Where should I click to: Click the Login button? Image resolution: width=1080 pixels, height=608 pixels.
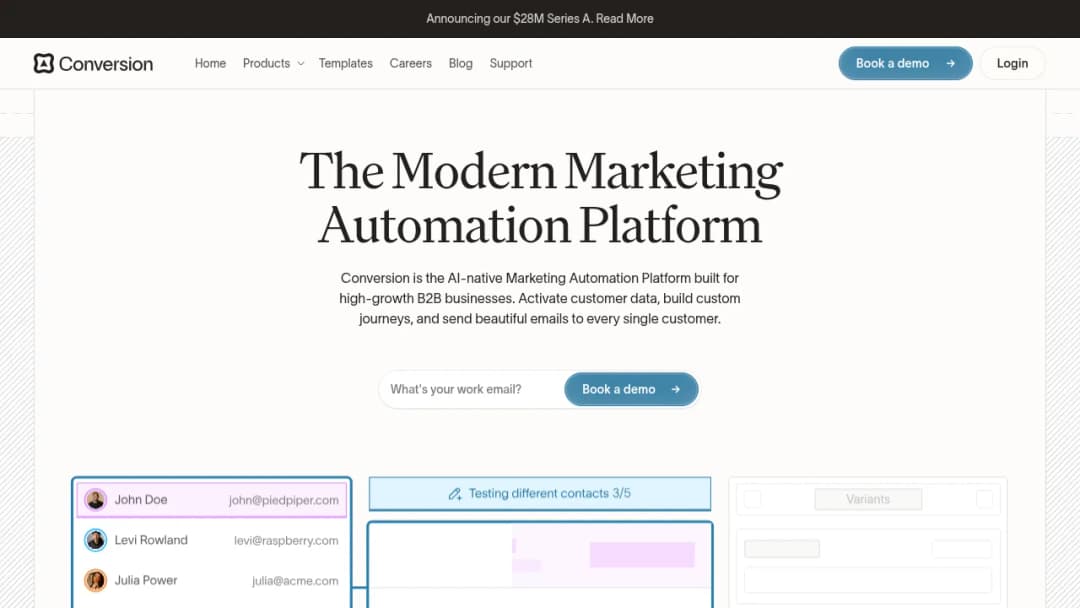click(x=1012, y=63)
